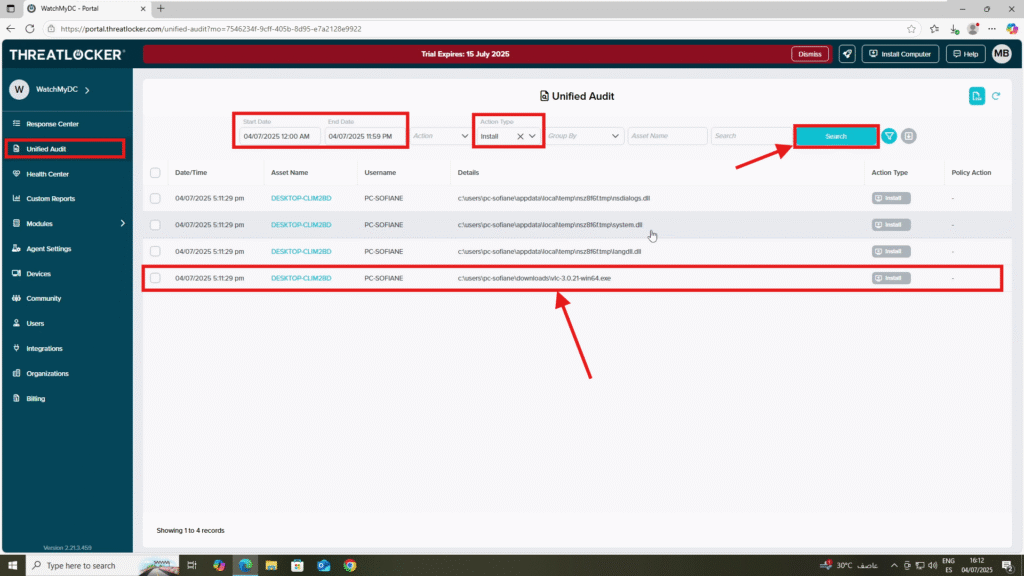Open DESKTOP-CLIM2BD link in vlc exe row
This screenshot has height=576, width=1024.
[301, 278]
